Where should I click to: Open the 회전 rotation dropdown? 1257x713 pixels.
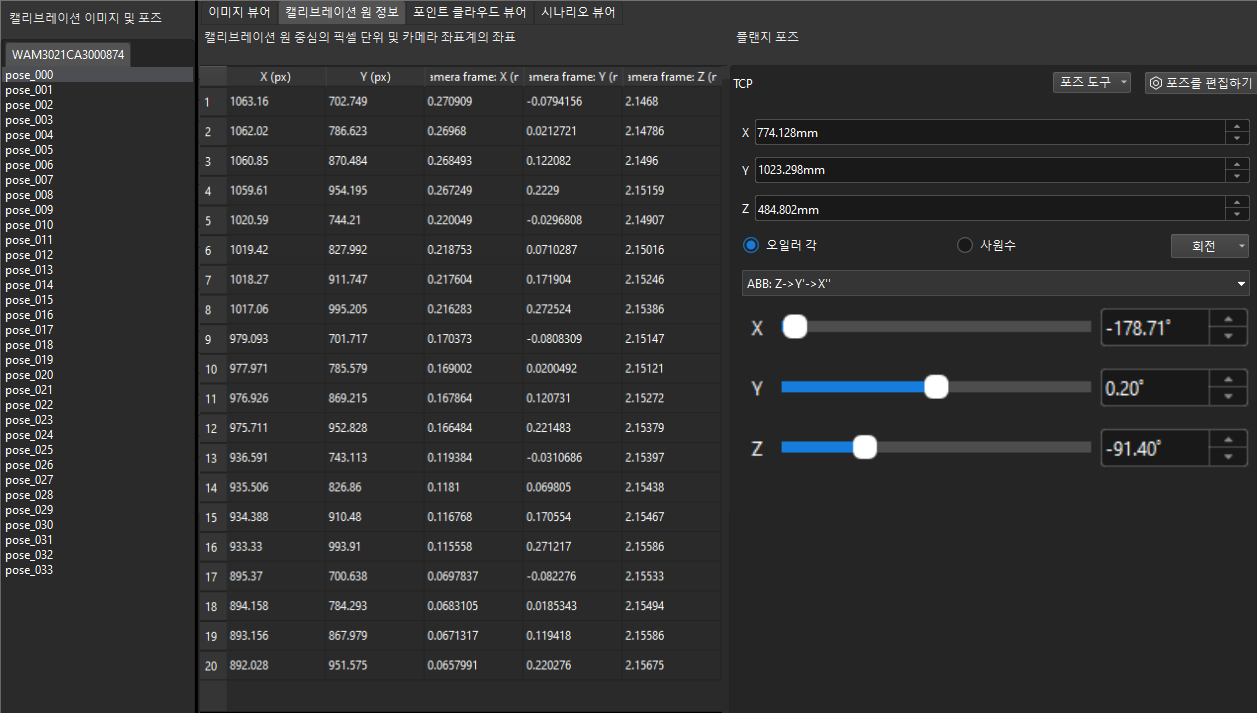[x=1210, y=246]
